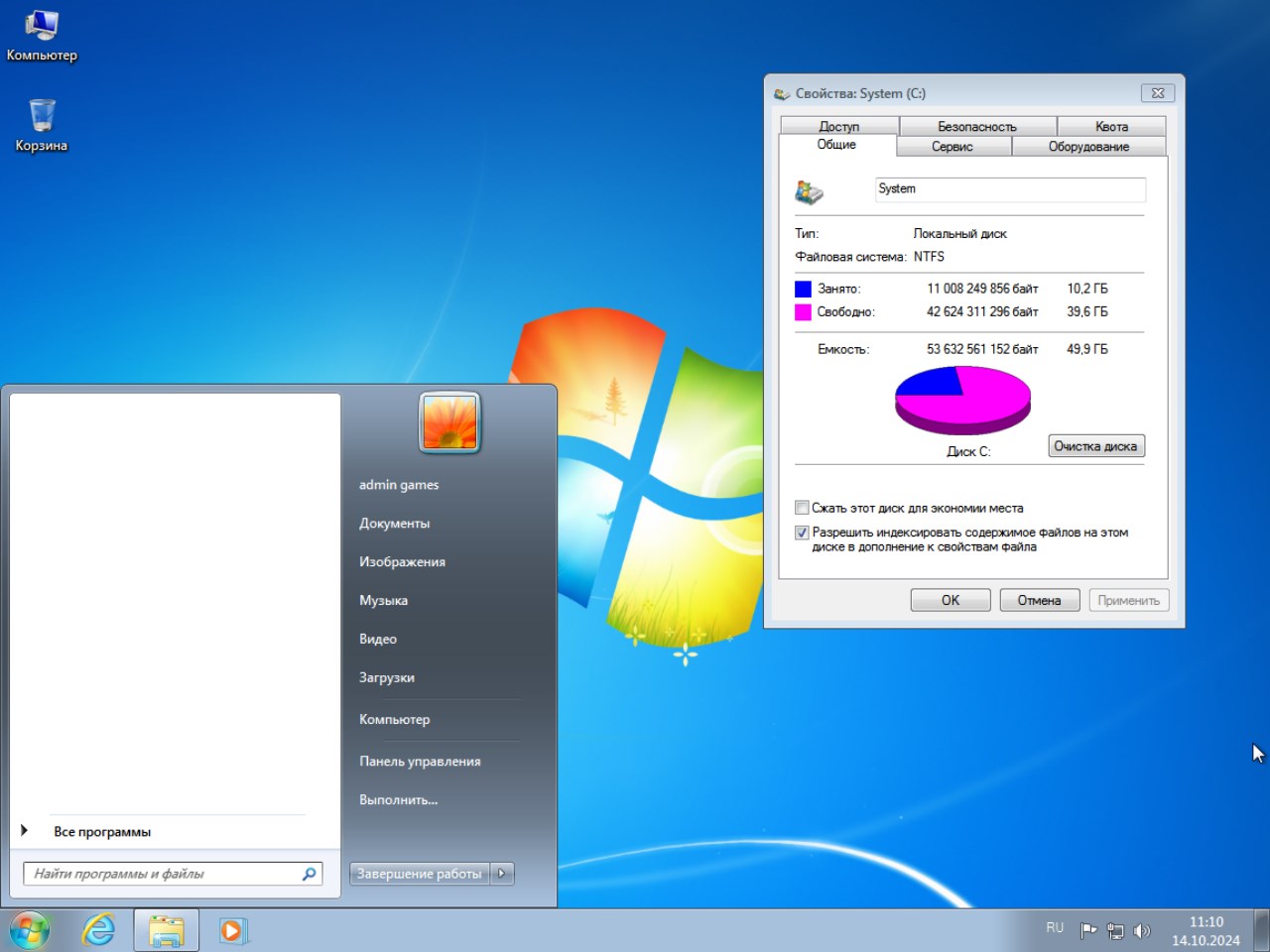Click the Завершение работы button
The image size is (1270, 952).
pyautogui.click(x=420, y=874)
